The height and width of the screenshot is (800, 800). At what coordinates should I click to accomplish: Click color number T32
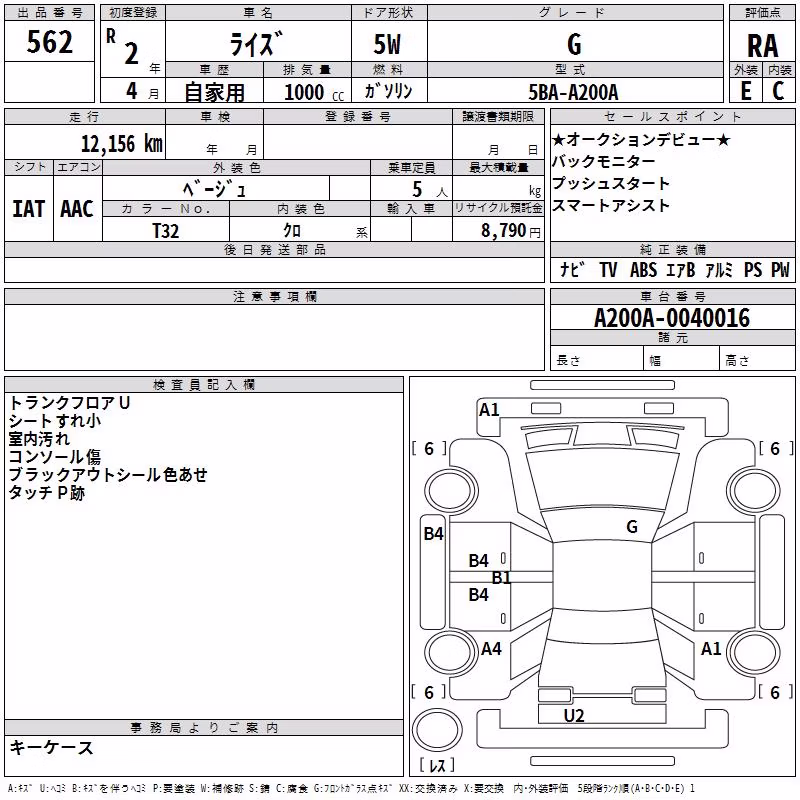(165, 231)
